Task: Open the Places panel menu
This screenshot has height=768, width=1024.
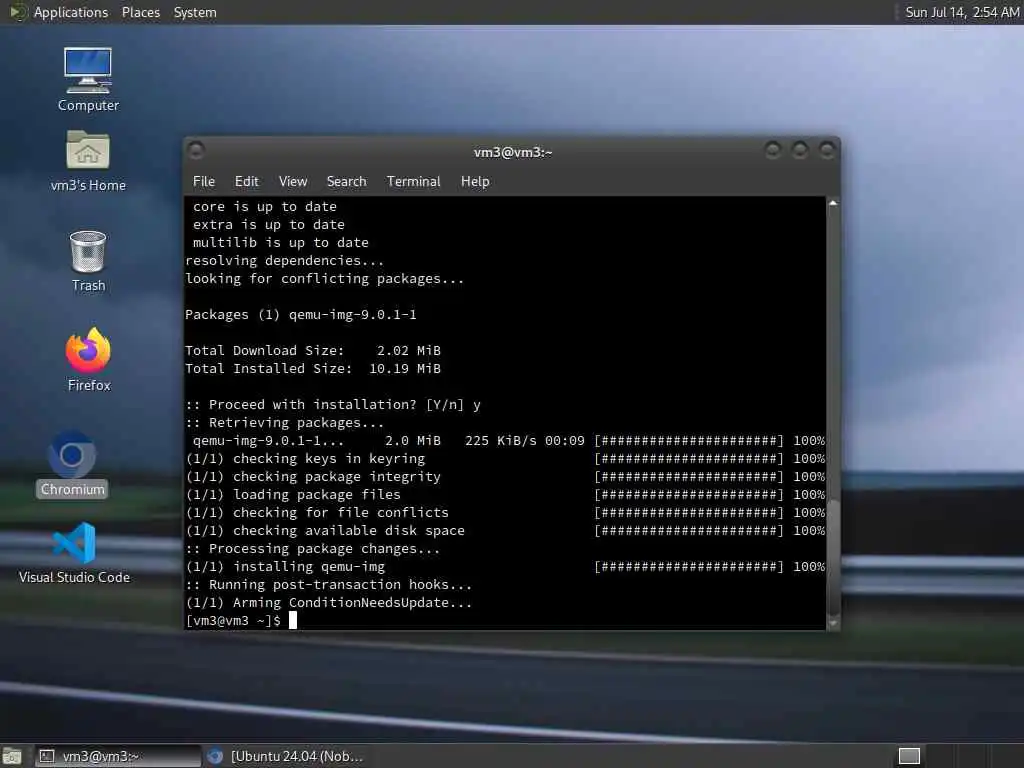Action: [x=140, y=12]
